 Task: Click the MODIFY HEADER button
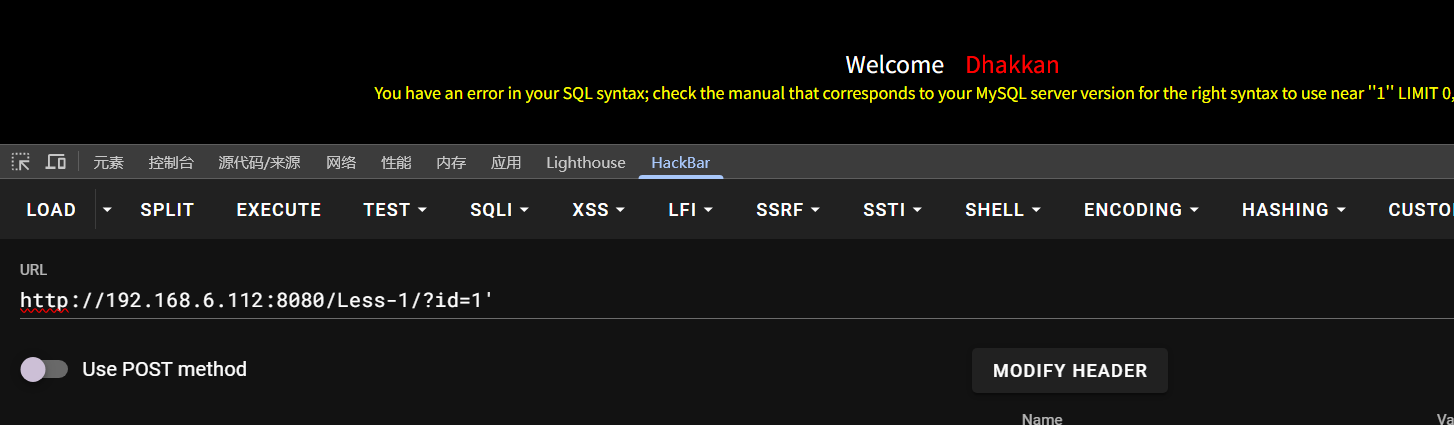pos(1069,371)
